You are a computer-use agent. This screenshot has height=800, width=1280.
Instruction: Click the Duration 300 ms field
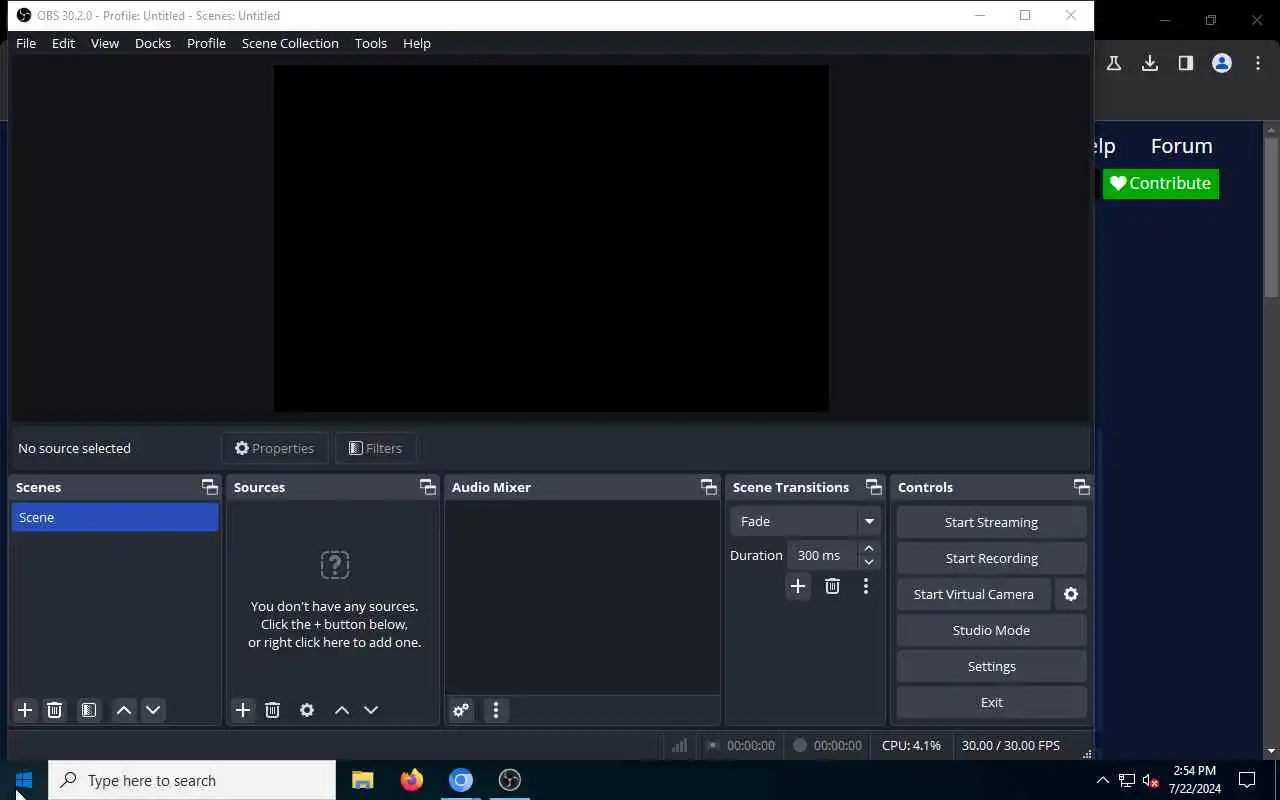(x=822, y=555)
